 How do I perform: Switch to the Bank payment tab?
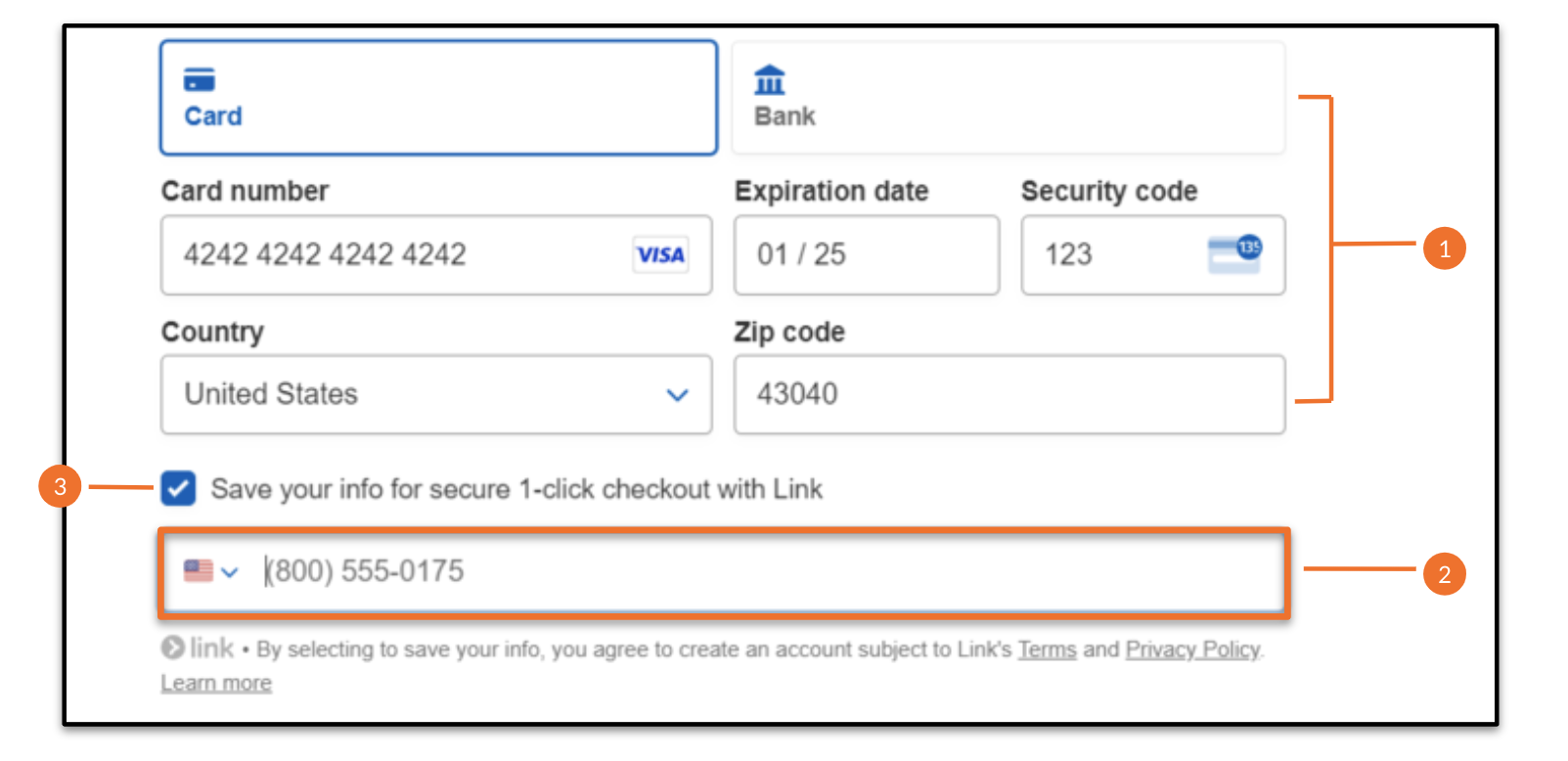[1008, 98]
